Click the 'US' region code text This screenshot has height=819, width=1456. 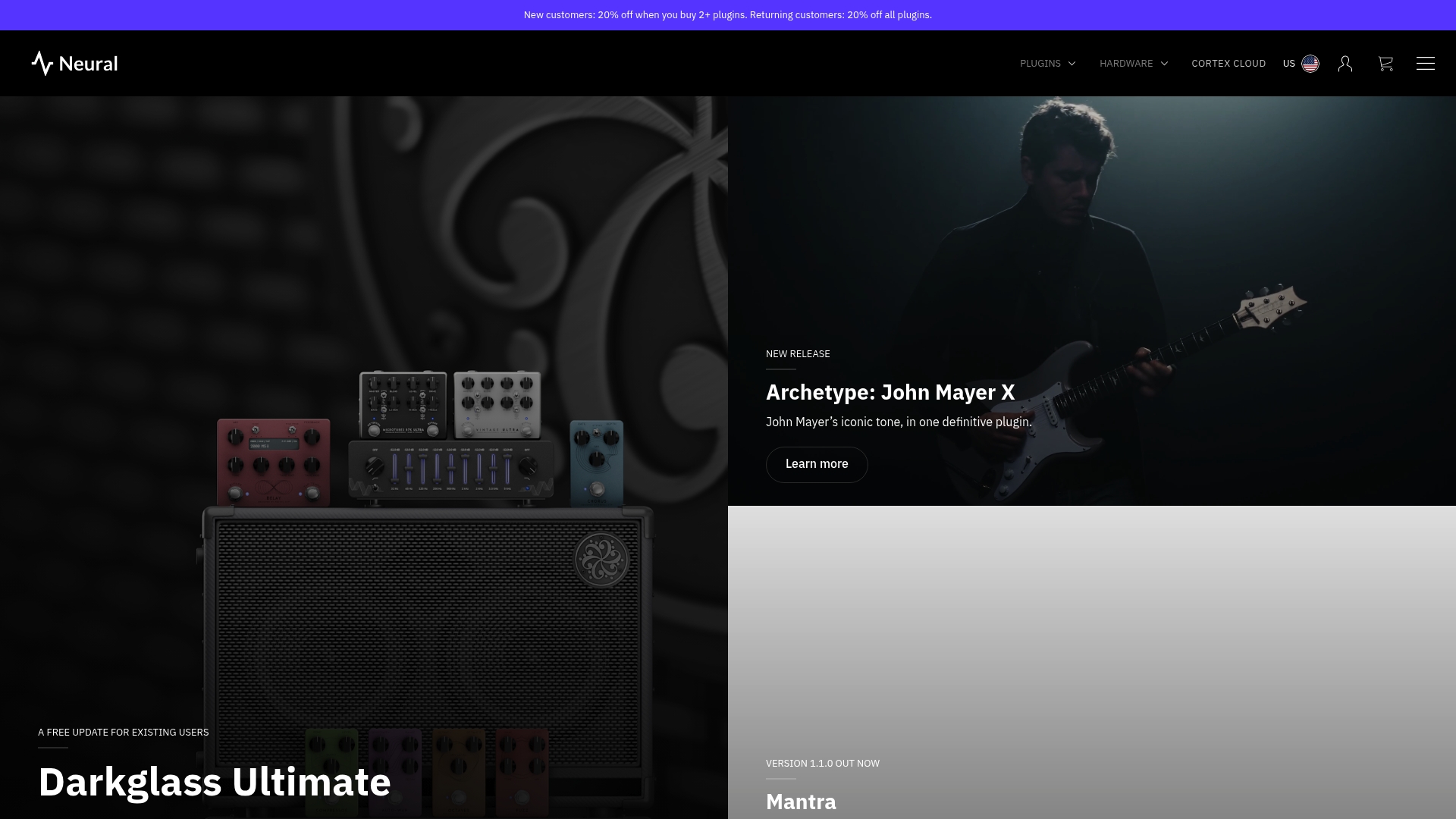coord(1289,64)
